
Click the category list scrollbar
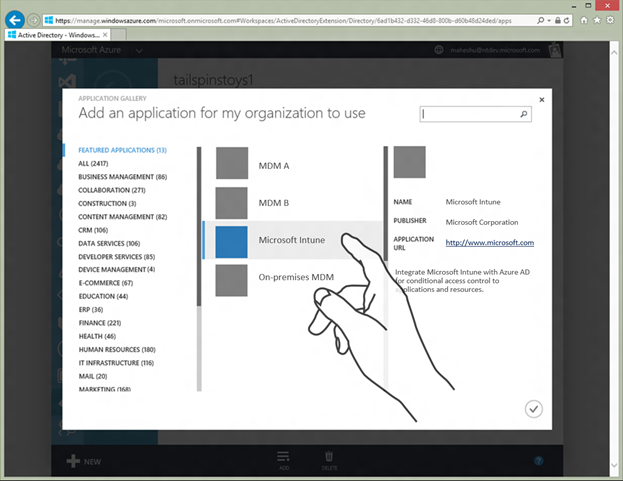pos(199,226)
